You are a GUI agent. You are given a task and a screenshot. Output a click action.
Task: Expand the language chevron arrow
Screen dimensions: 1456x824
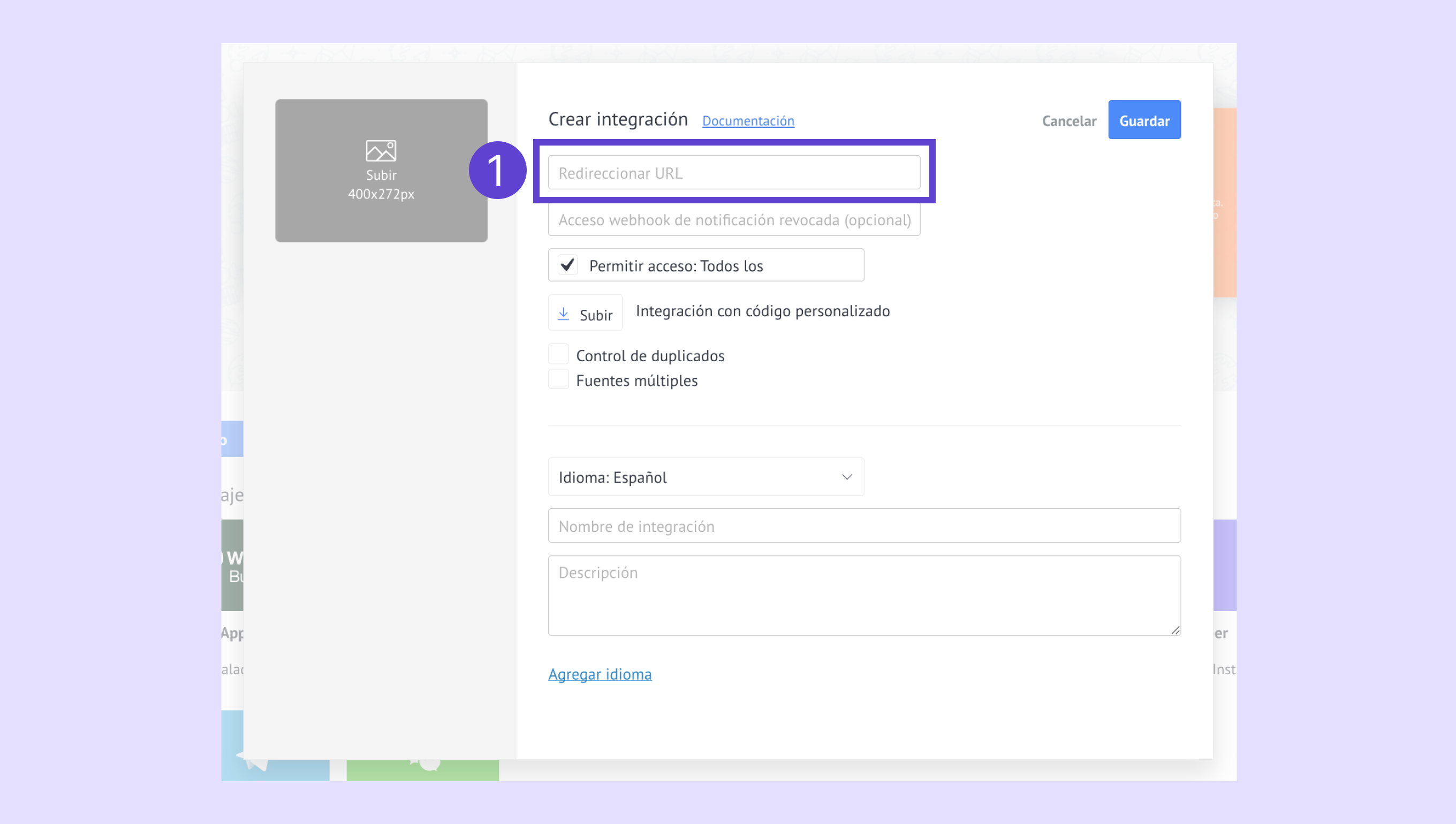click(x=846, y=477)
